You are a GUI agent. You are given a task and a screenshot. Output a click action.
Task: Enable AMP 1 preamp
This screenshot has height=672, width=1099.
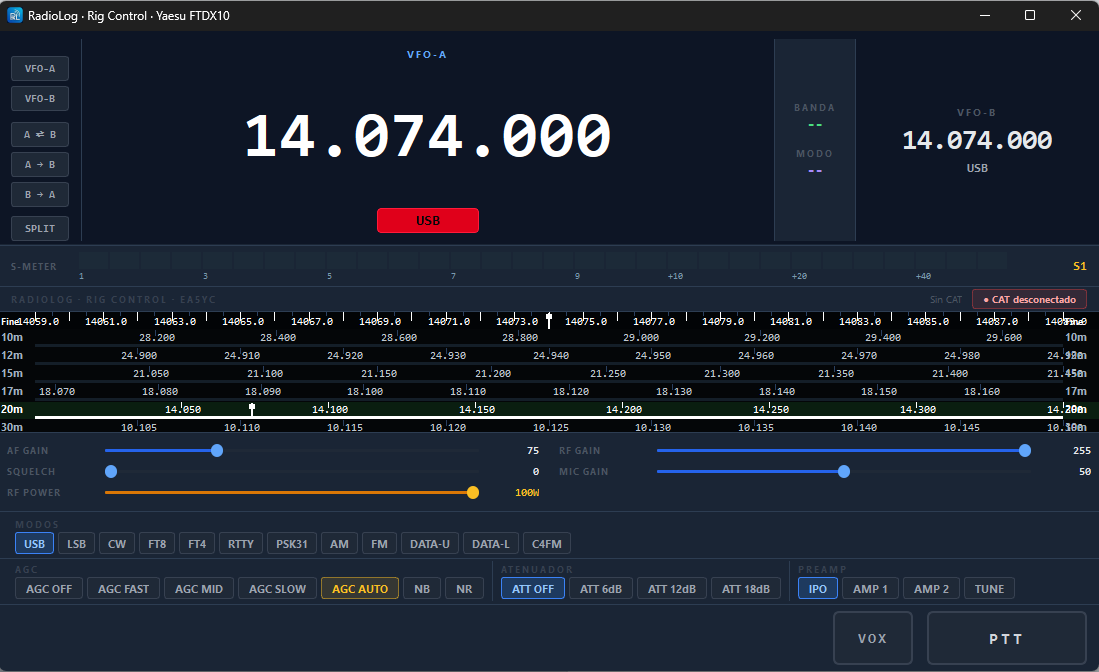click(x=871, y=589)
